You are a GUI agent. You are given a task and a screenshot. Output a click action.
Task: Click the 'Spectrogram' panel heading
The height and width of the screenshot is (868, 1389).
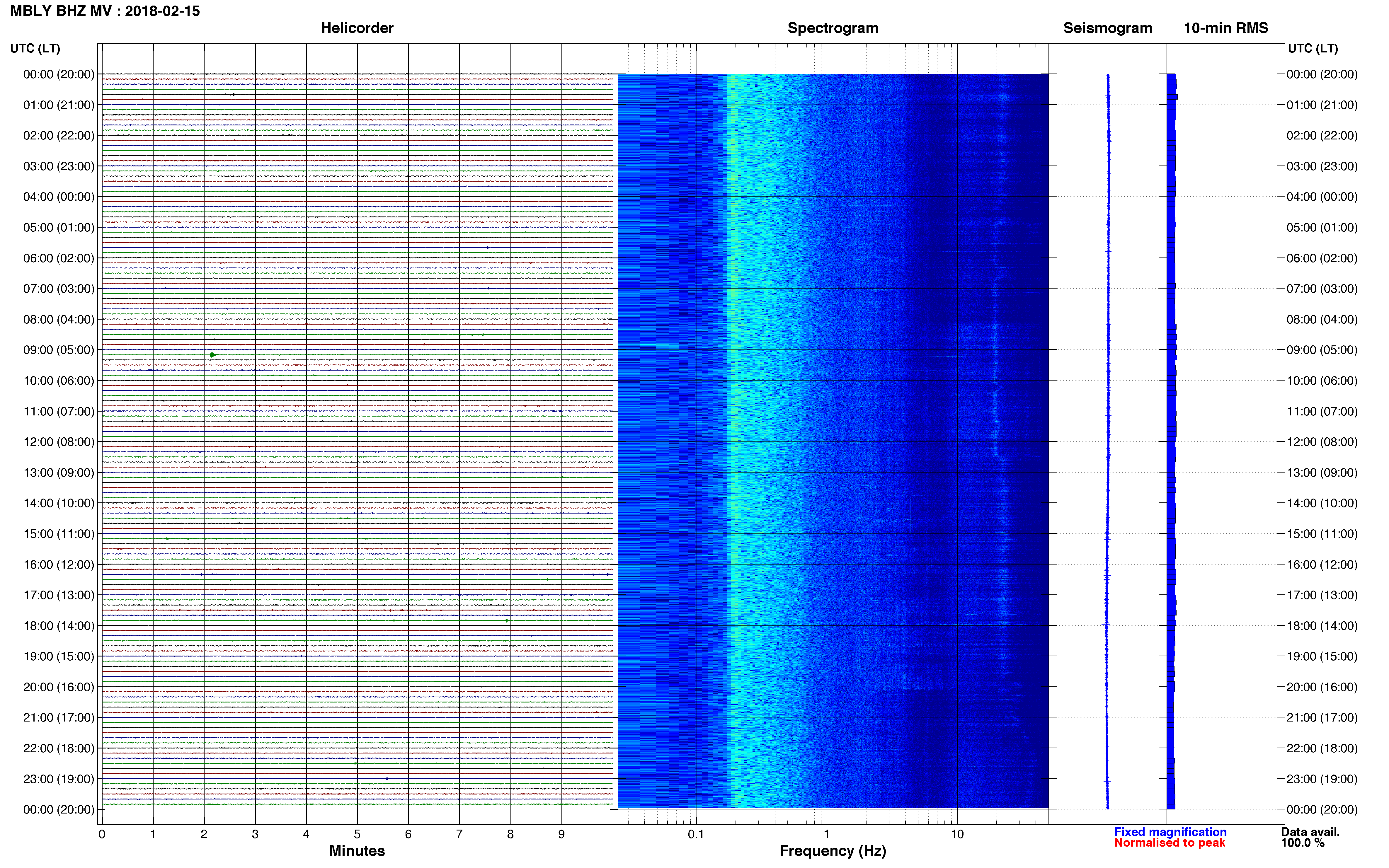833,28
